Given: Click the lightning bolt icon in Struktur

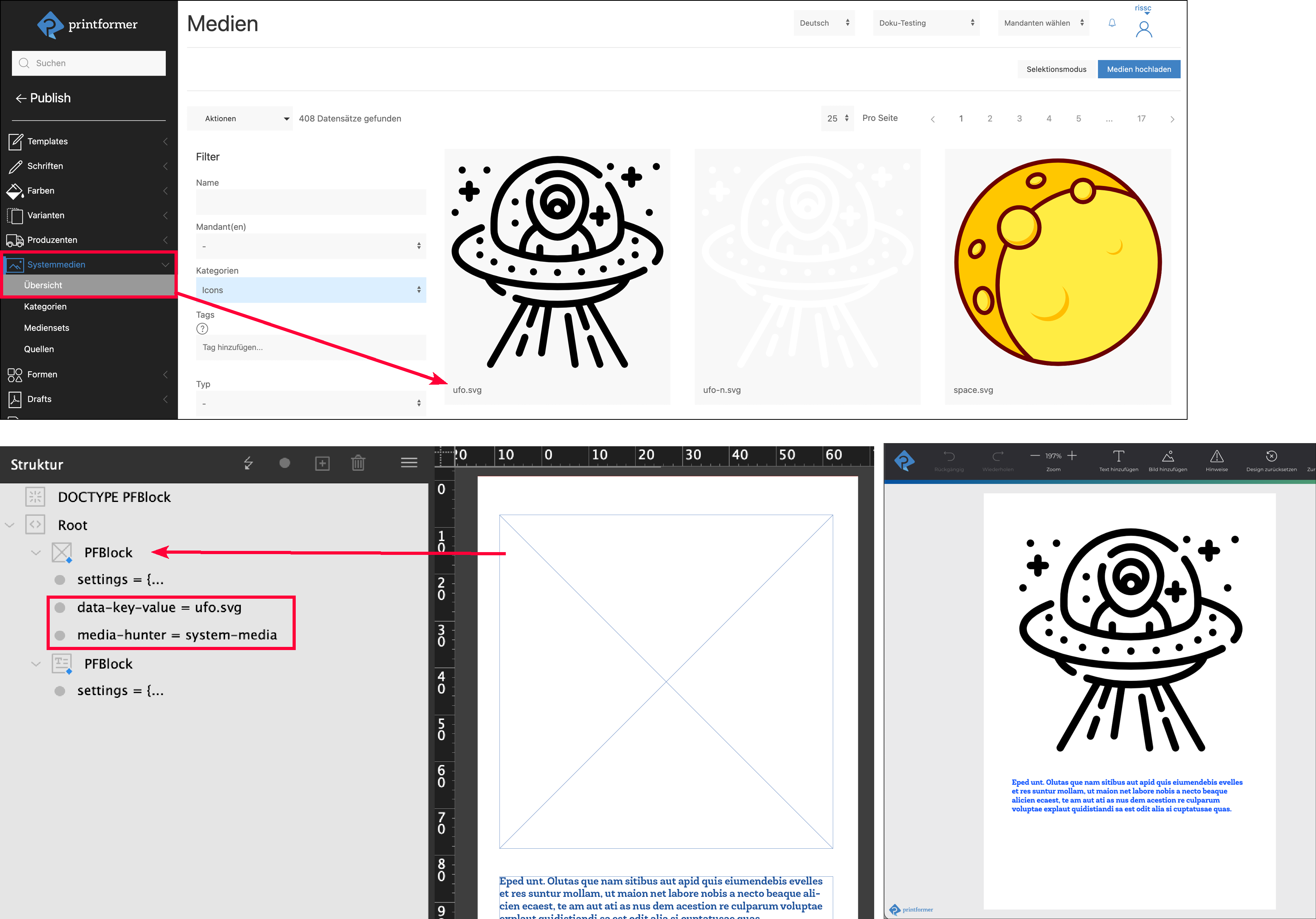Looking at the screenshot, I should (x=248, y=462).
